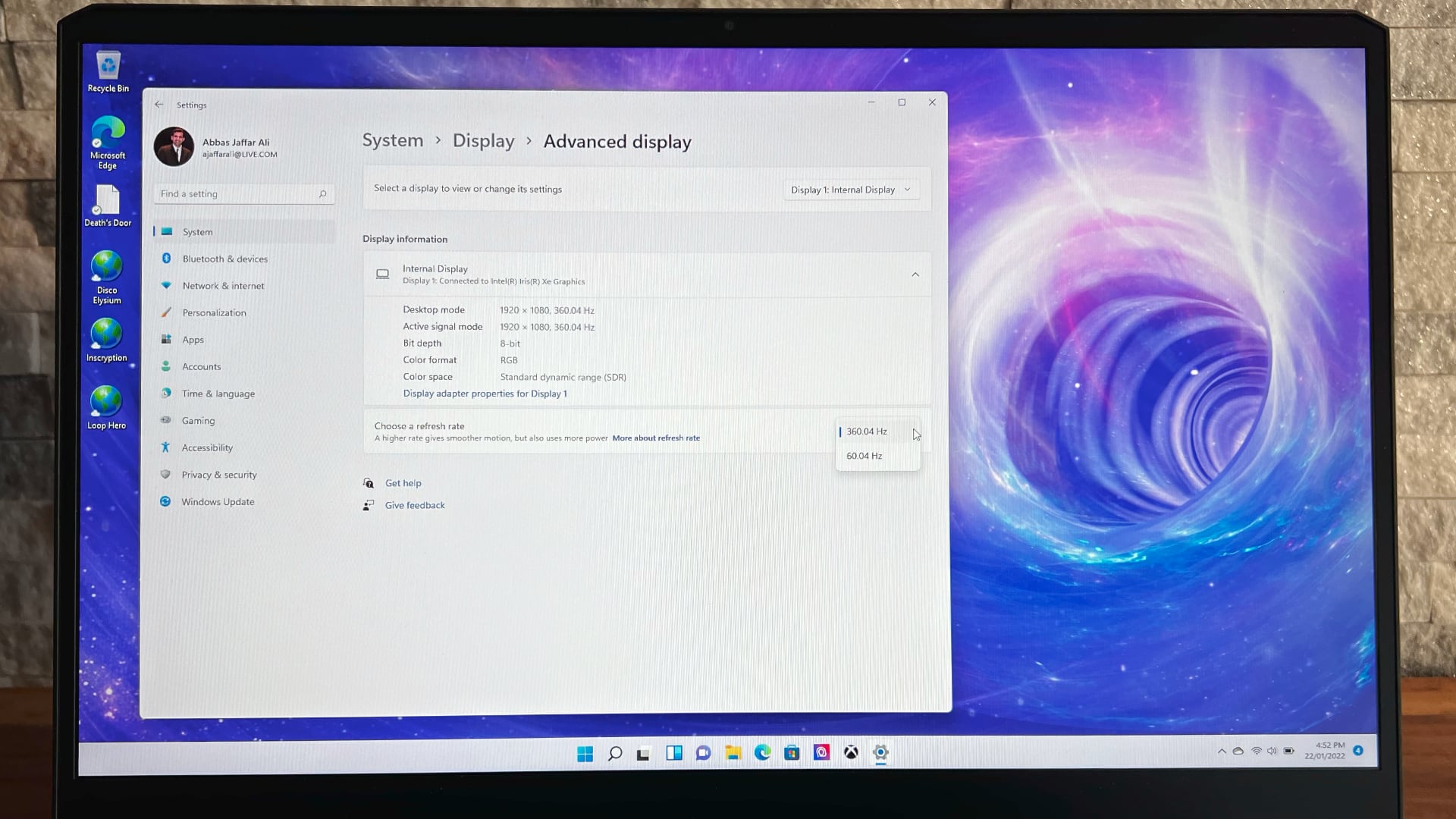Open Accessibility settings section

tap(207, 447)
